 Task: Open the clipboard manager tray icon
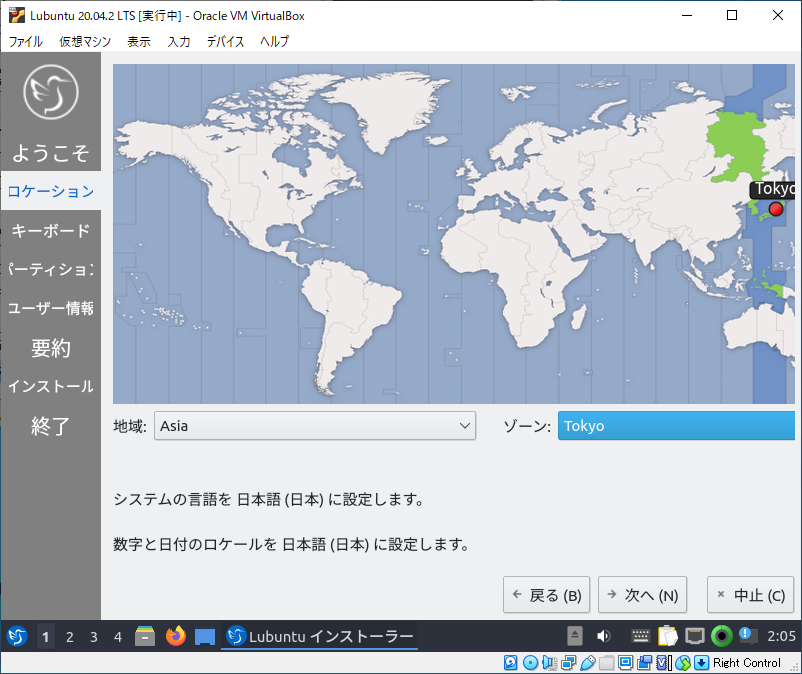667,636
